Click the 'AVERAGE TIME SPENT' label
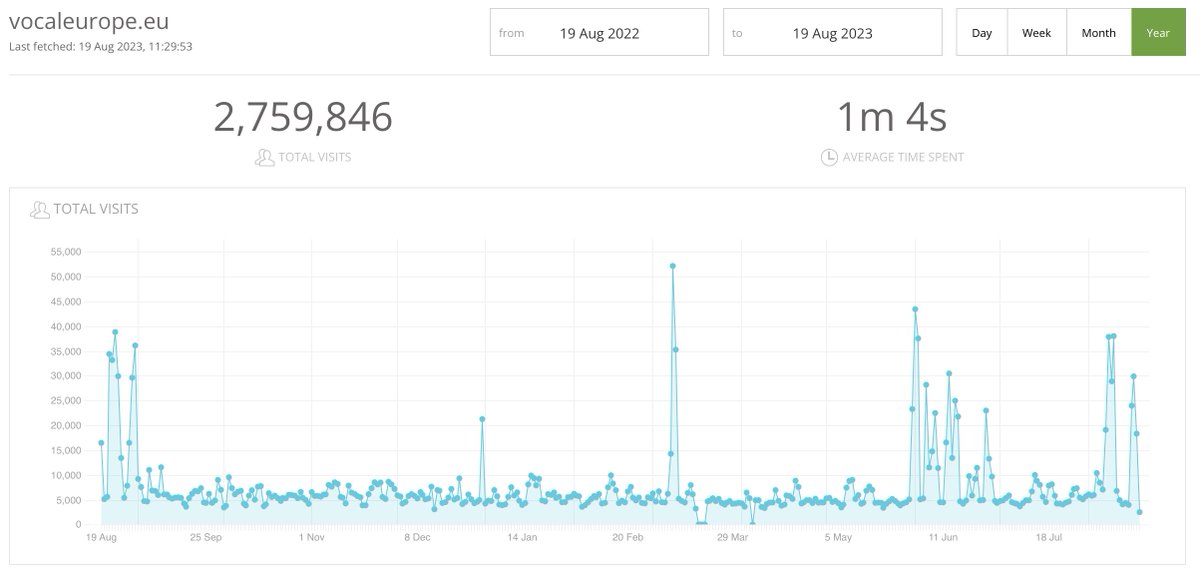The height and width of the screenshot is (578, 1200). (x=903, y=157)
